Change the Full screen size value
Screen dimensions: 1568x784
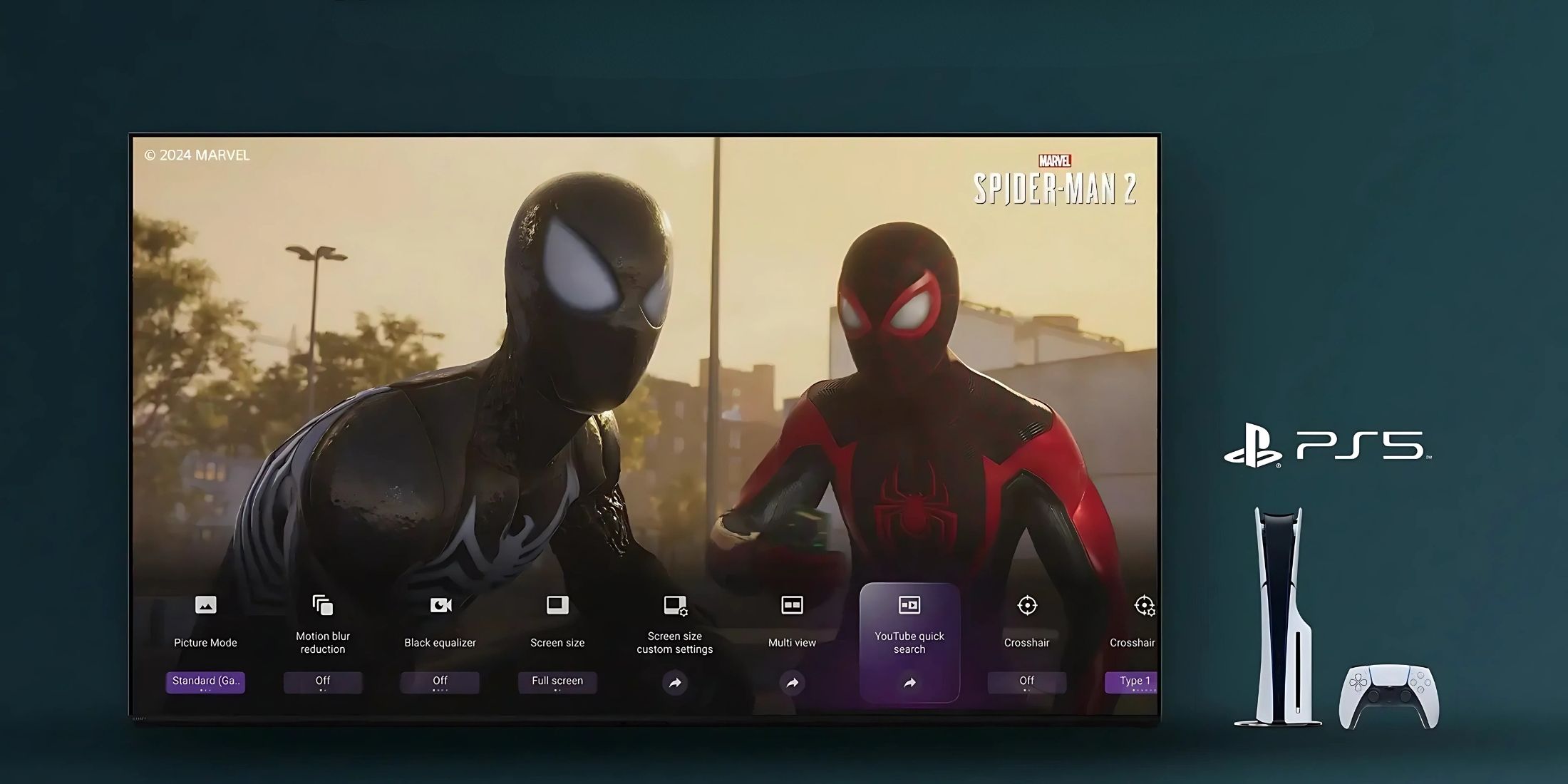pyautogui.click(x=557, y=681)
